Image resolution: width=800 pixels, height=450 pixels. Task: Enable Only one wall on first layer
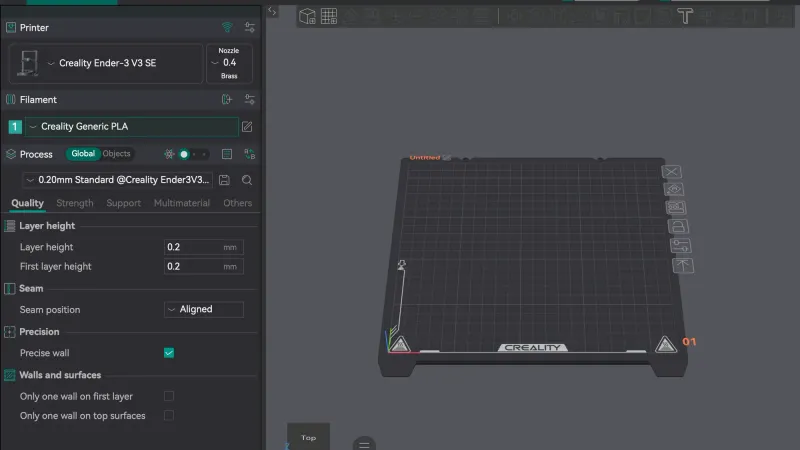169,396
